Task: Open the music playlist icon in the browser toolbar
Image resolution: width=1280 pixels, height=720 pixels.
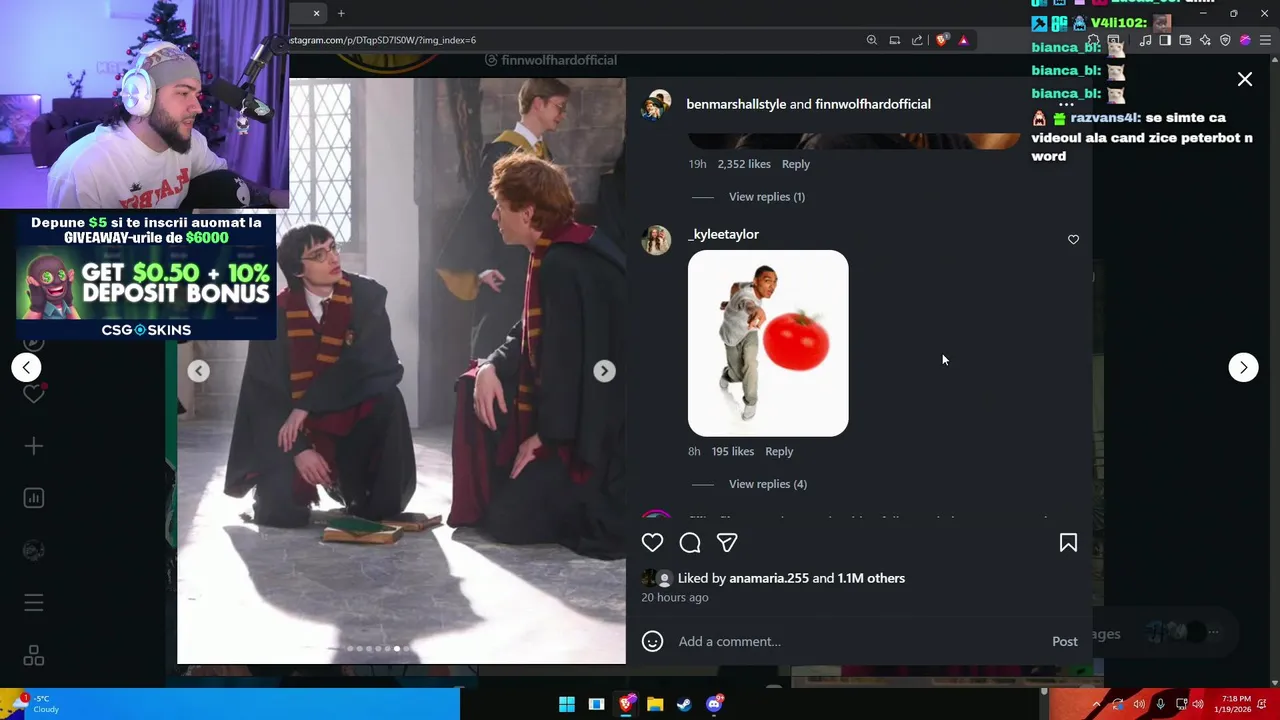Action: click(1145, 40)
